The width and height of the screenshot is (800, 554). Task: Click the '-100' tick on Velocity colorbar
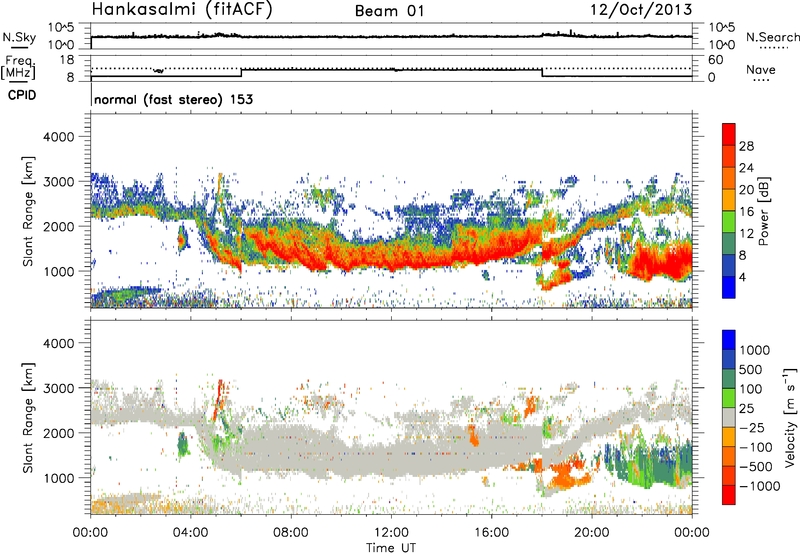755,447
